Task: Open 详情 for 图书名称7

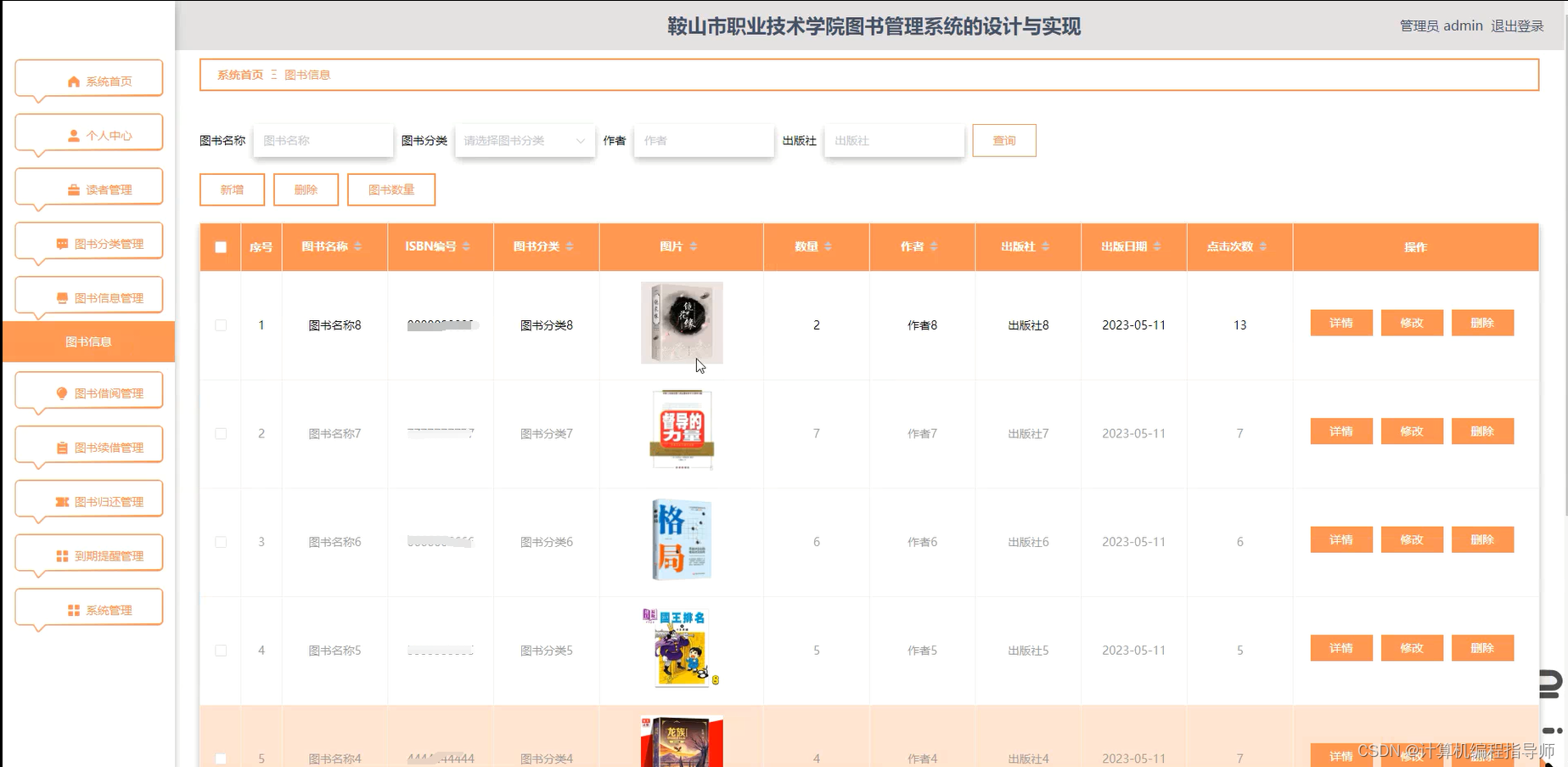Action: pyautogui.click(x=1341, y=431)
